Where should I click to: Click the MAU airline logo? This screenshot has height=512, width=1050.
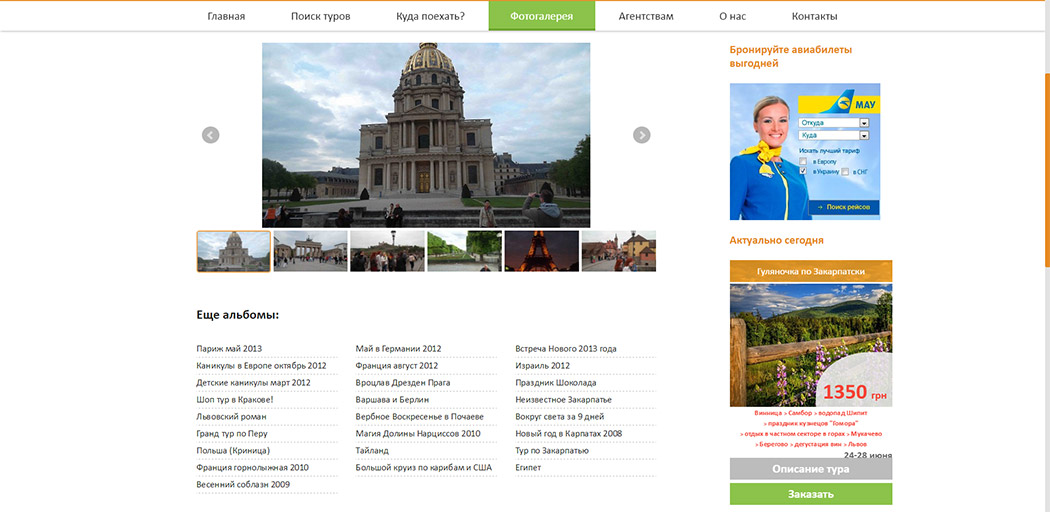click(846, 102)
